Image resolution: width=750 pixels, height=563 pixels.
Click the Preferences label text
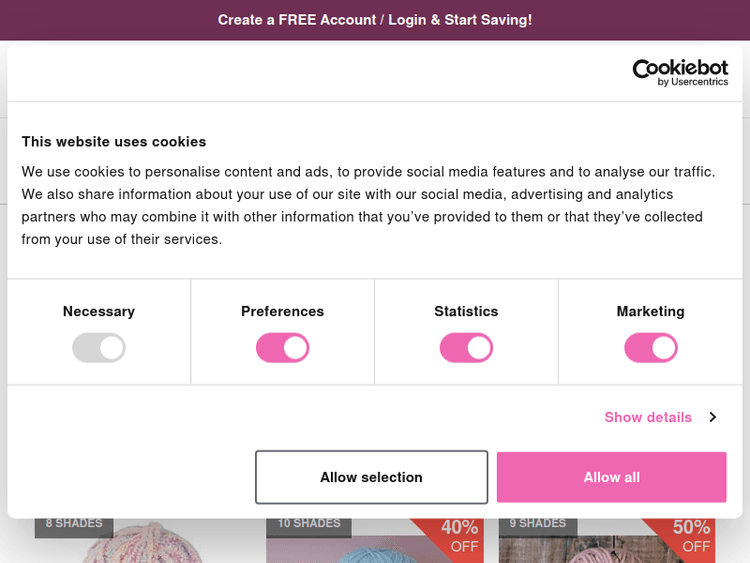(x=282, y=311)
